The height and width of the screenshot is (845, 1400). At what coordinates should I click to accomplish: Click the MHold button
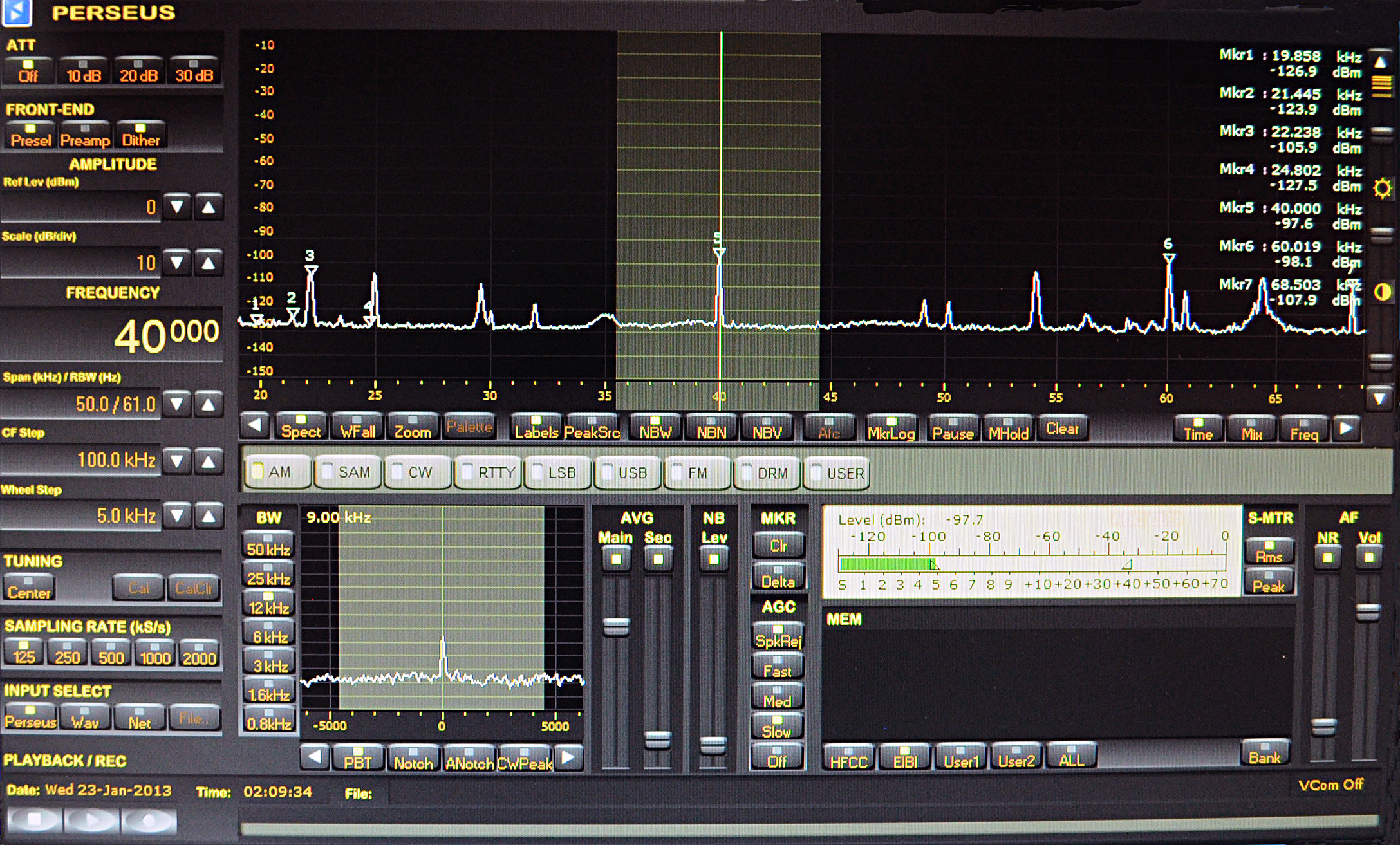(x=1009, y=429)
